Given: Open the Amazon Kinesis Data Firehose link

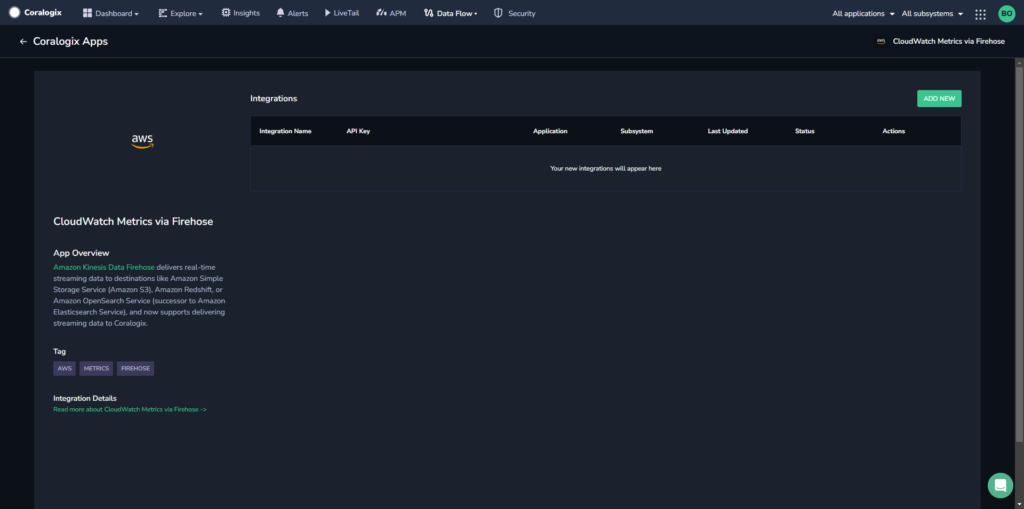Looking at the screenshot, I should (104, 267).
